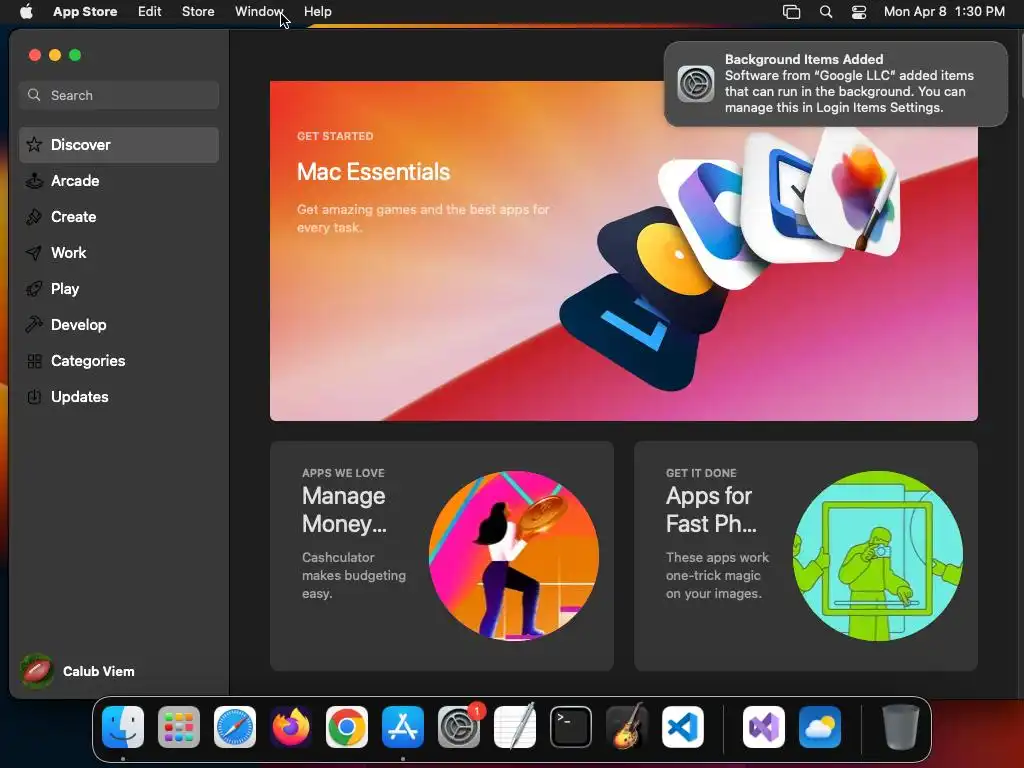The height and width of the screenshot is (768, 1024).
Task: Select Discover in the sidebar
Action: (119, 145)
